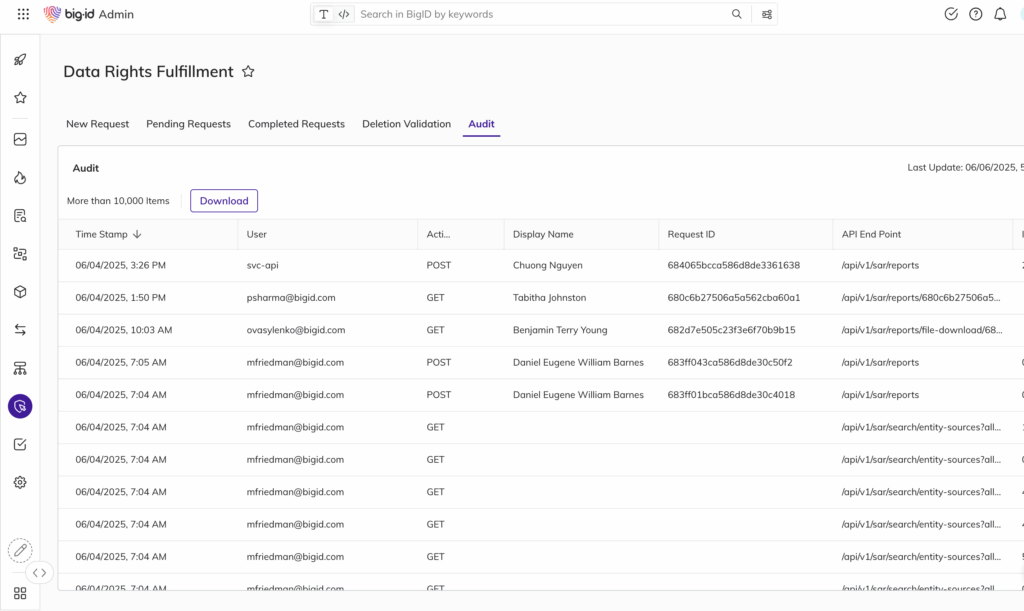Sort by the Time Stamp column header
This screenshot has height=611, width=1024.
pyautogui.click(x=108, y=234)
